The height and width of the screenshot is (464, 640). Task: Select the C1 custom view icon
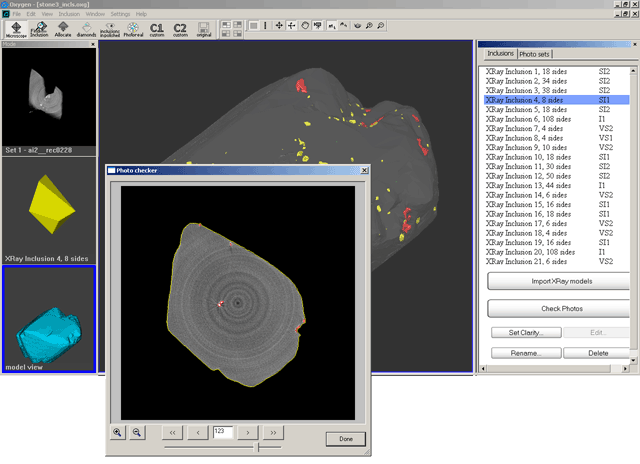[157, 28]
